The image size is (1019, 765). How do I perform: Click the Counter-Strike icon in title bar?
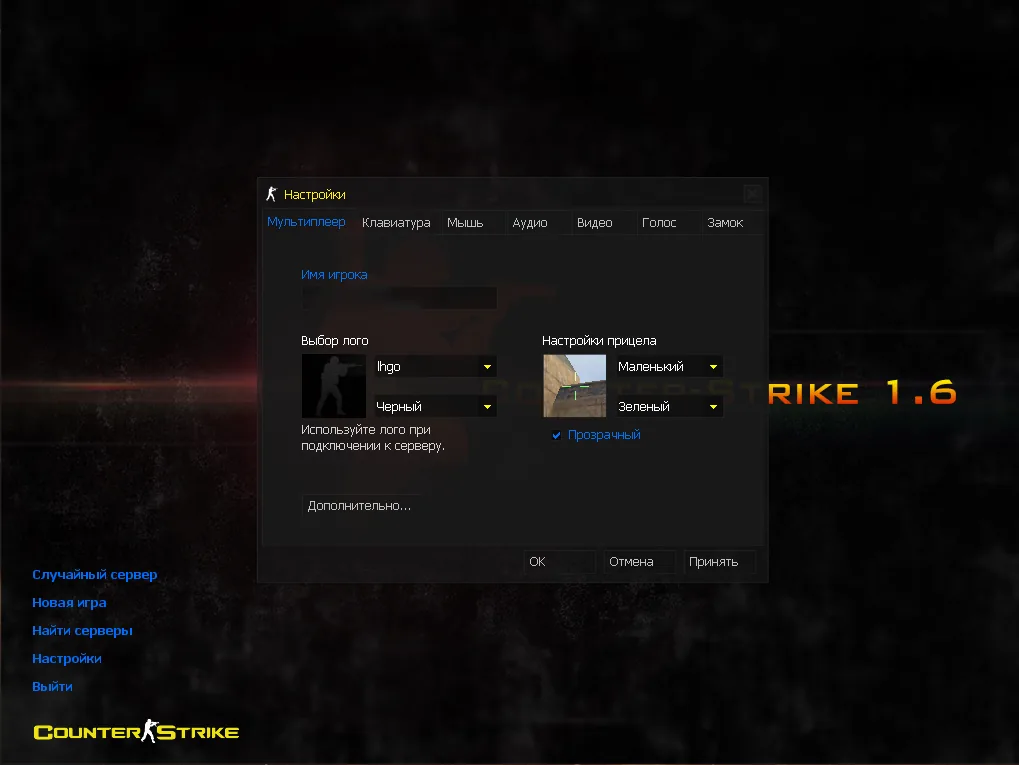click(272, 194)
